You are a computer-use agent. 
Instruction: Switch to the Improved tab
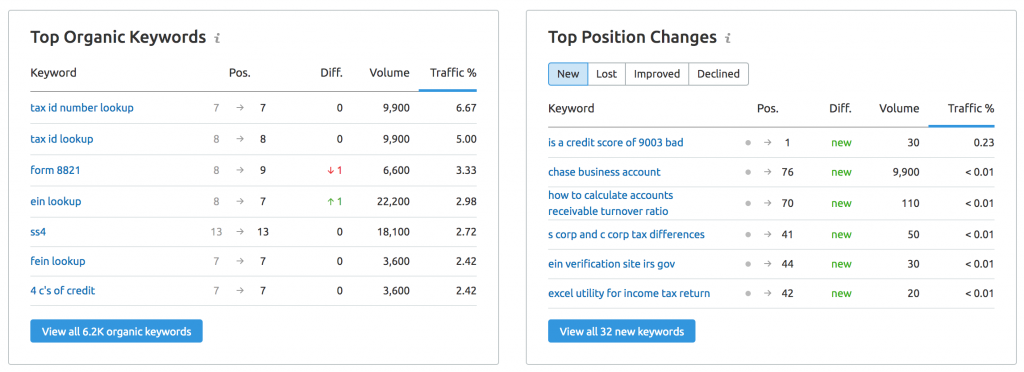657,74
